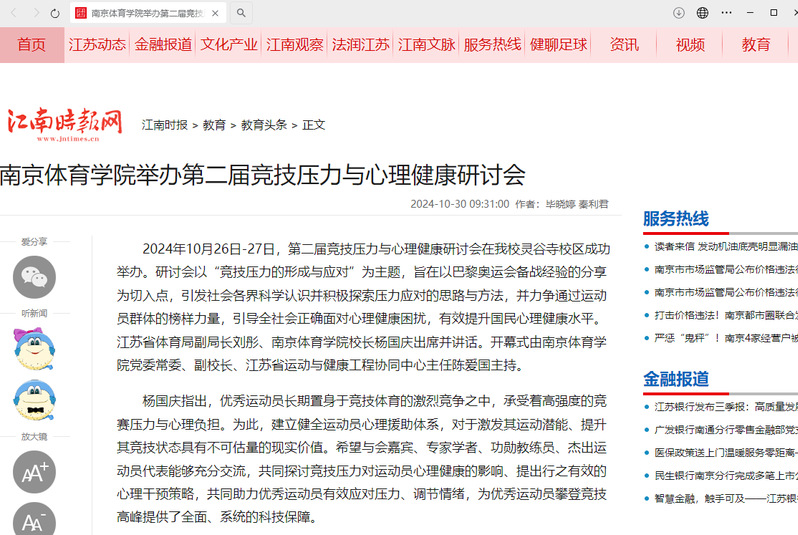Open the browser hamburger menu
This screenshot has height=535, width=798.
[x=727, y=13]
